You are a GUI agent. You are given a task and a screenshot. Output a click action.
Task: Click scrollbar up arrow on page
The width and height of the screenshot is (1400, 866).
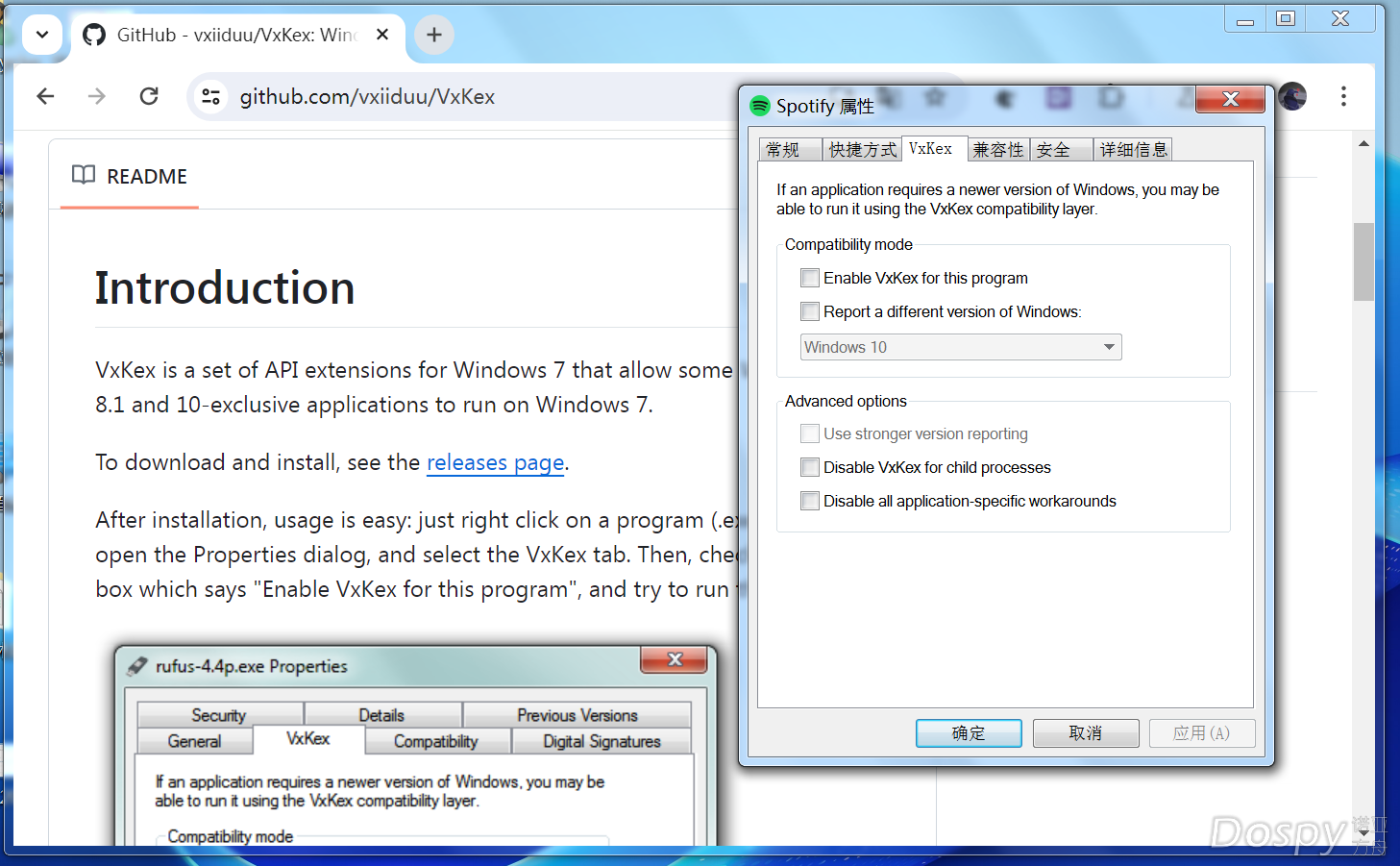pos(1363,144)
